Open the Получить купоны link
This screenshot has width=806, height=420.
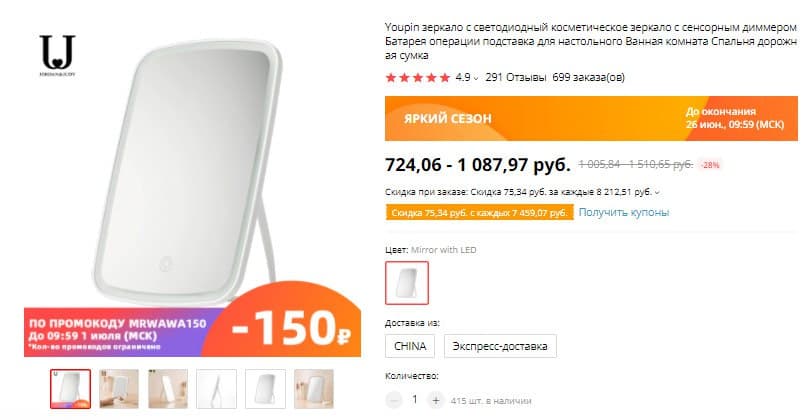[624, 212]
